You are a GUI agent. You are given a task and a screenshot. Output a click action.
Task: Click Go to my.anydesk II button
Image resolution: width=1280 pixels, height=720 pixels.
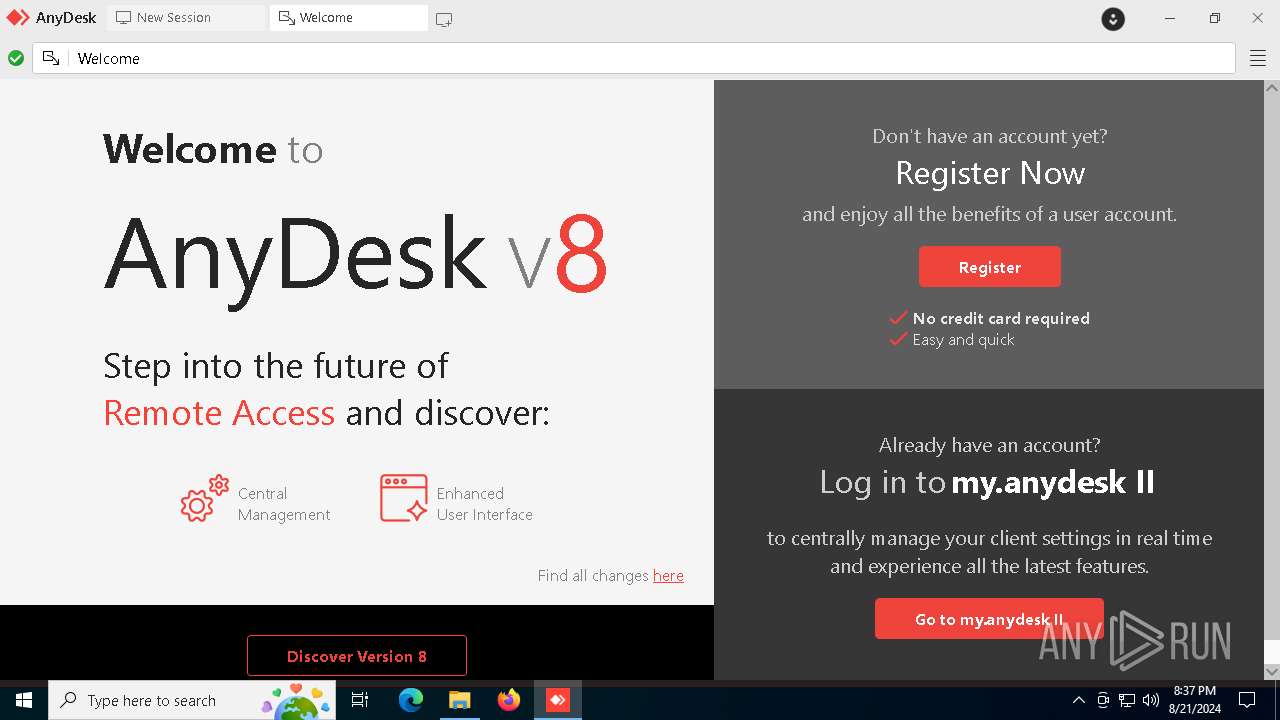[x=989, y=619]
